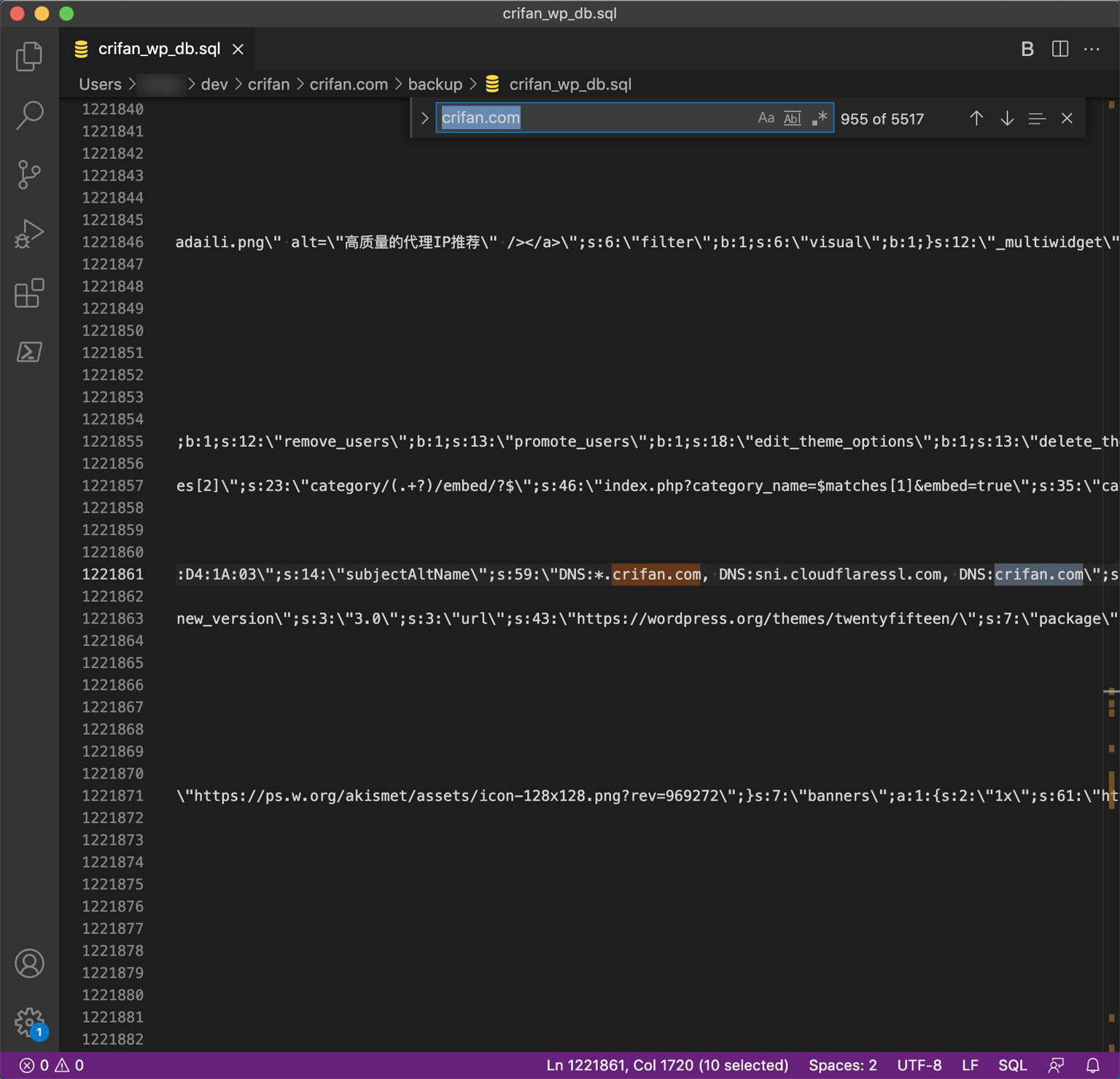Image resolution: width=1120 pixels, height=1079 pixels.
Task: Click the text remove_users on line 1221855
Action: (336, 441)
